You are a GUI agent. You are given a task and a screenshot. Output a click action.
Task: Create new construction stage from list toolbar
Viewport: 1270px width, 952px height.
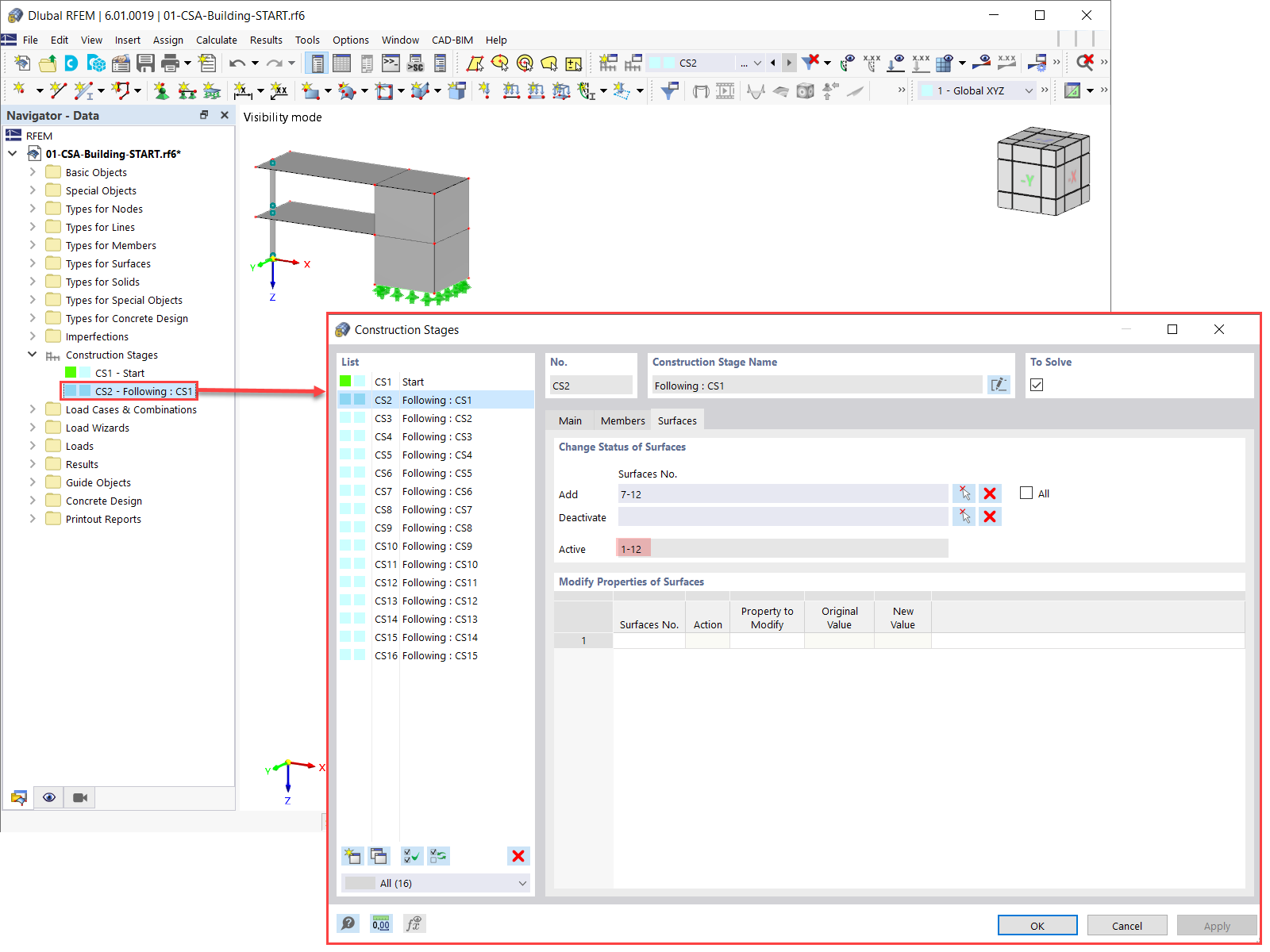click(352, 856)
